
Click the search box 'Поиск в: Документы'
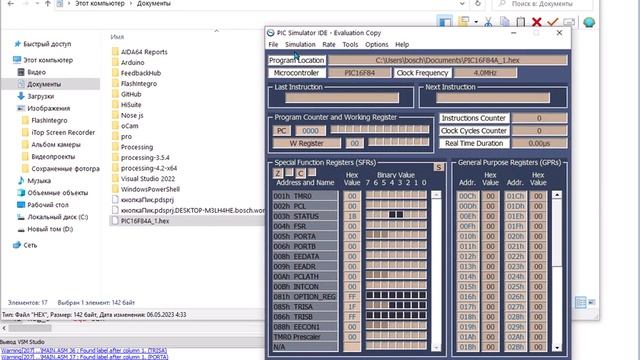pyautogui.click(x=543, y=4)
